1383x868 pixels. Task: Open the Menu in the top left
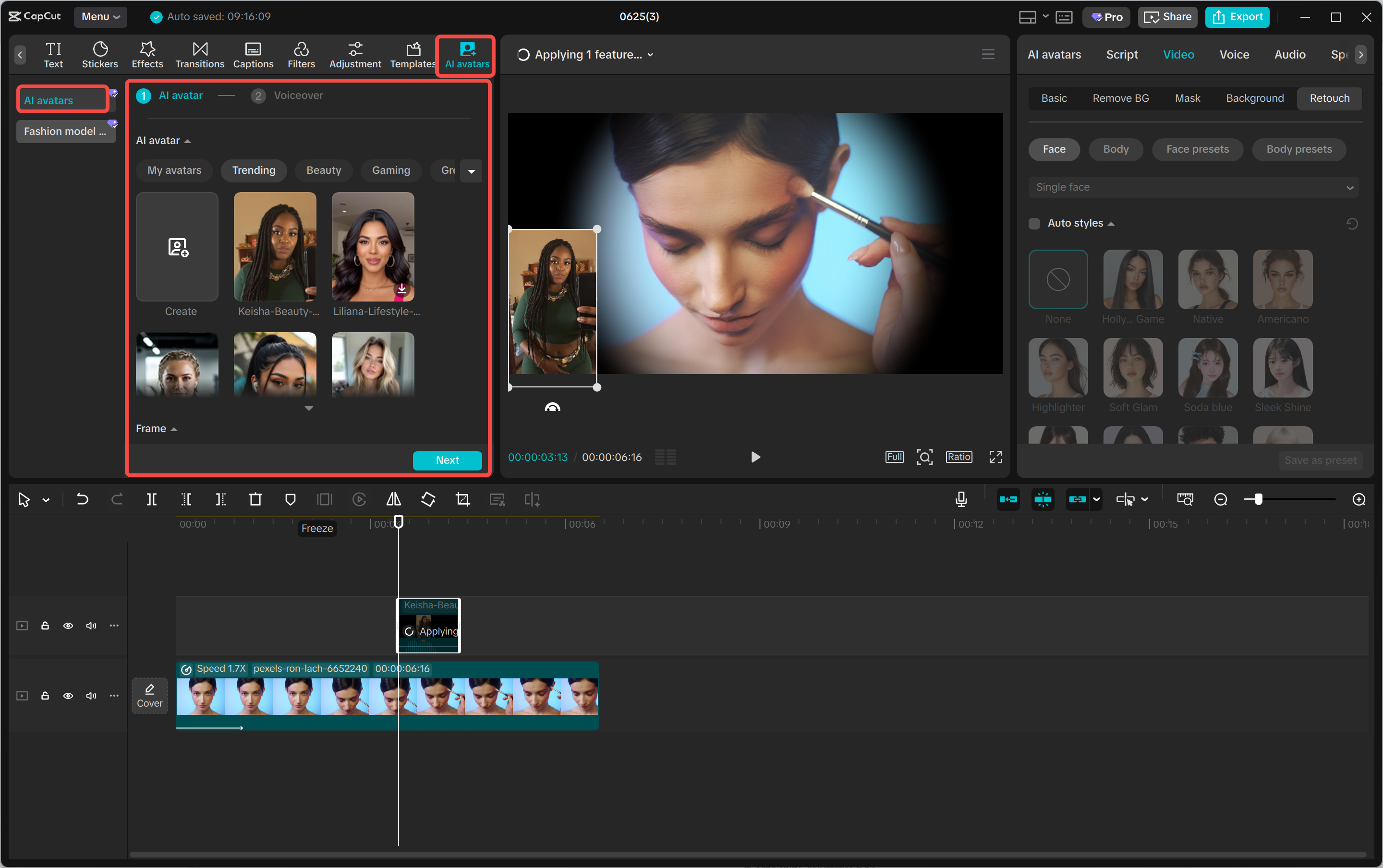(x=100, y=17)
